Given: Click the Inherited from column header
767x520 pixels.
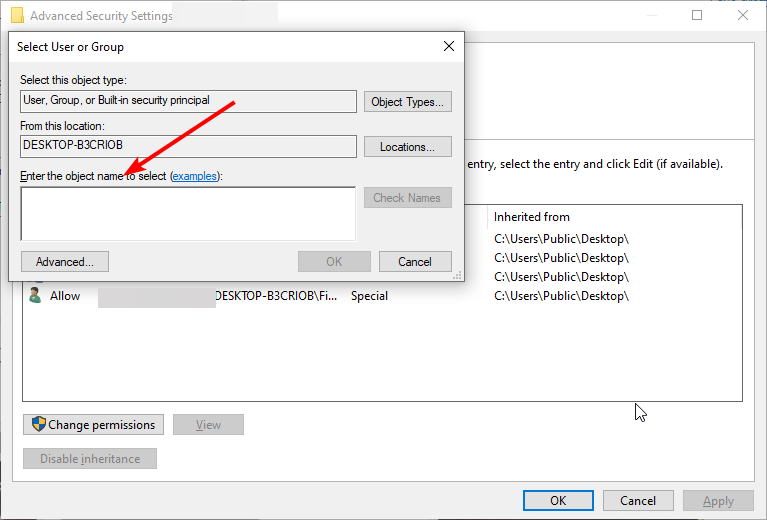Looking at the screenshot, I should (x=532, y=217).
